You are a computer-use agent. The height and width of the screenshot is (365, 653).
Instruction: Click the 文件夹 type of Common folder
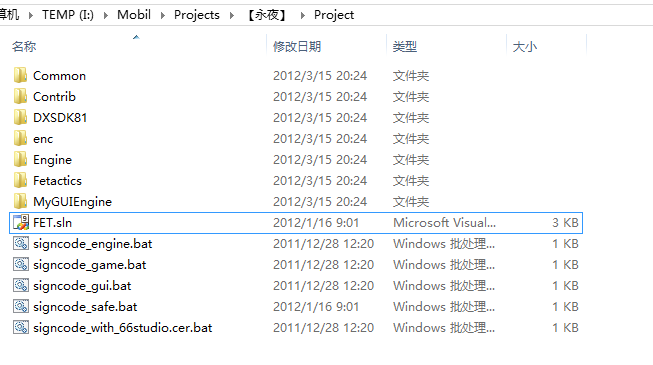coord(411,75)
